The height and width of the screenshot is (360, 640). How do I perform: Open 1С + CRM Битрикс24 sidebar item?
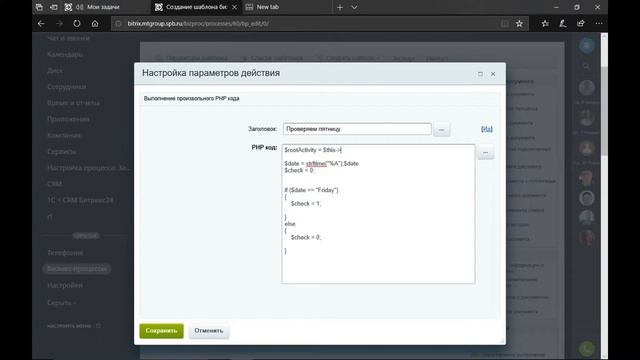click(80, 200)
